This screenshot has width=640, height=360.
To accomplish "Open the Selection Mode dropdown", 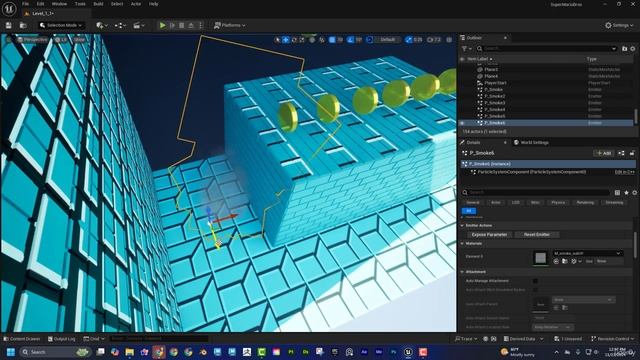I will click(61, 25).
